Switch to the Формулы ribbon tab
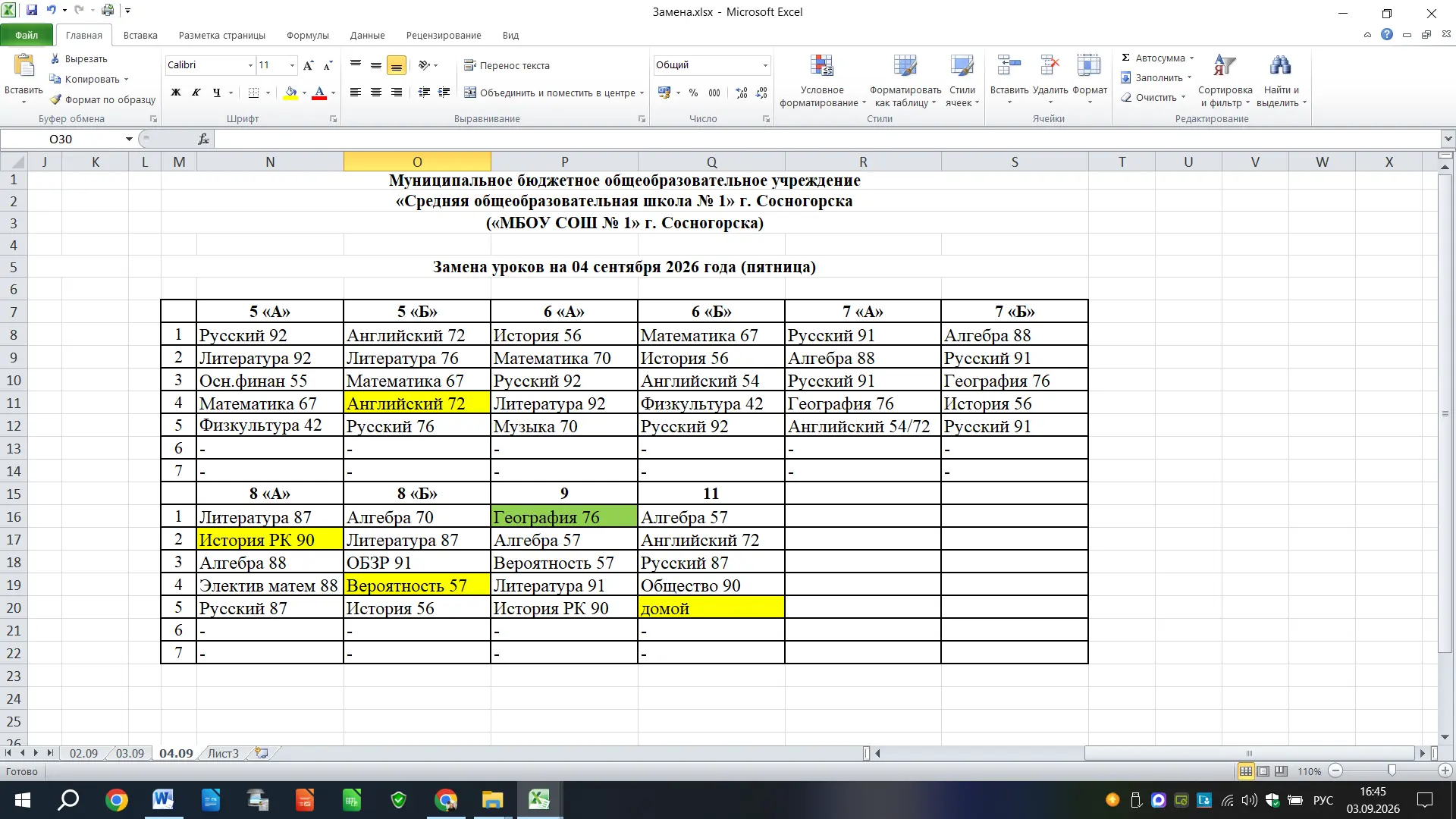 point(307,35)
